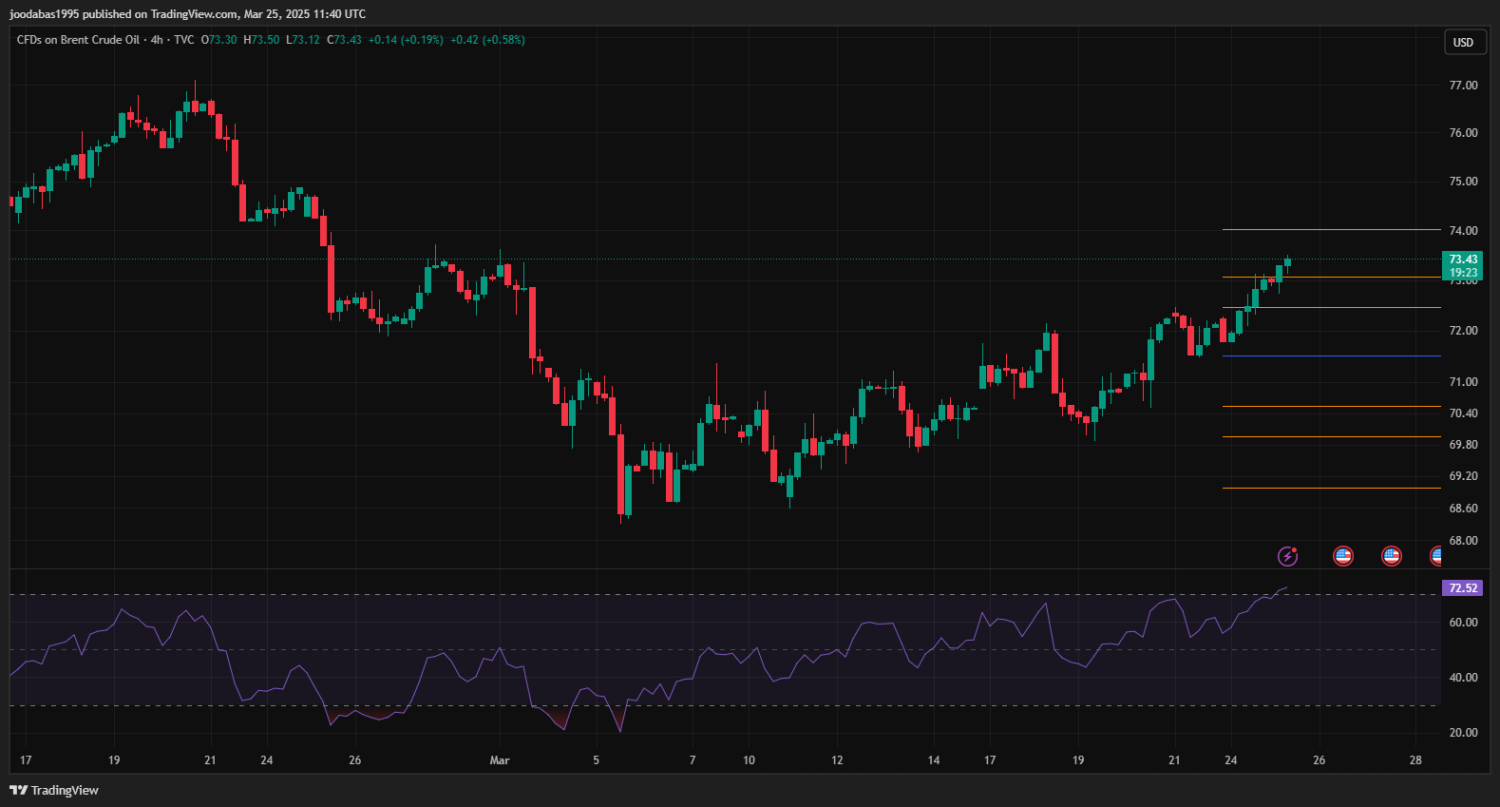Click the purple 72.52 RSI value label
The height and width of the screenshot is (807, 1500).
coord(1463,588)
